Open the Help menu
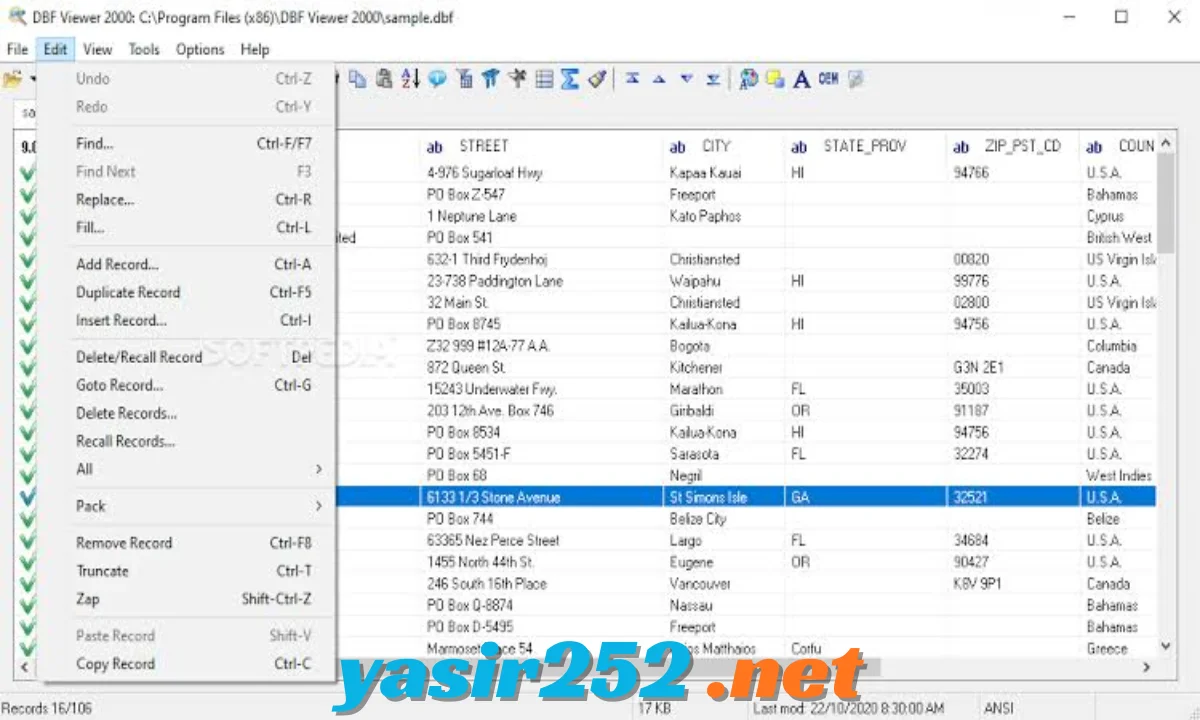The width and height of the screenshot is (1200, 720). tap(255, 49)
